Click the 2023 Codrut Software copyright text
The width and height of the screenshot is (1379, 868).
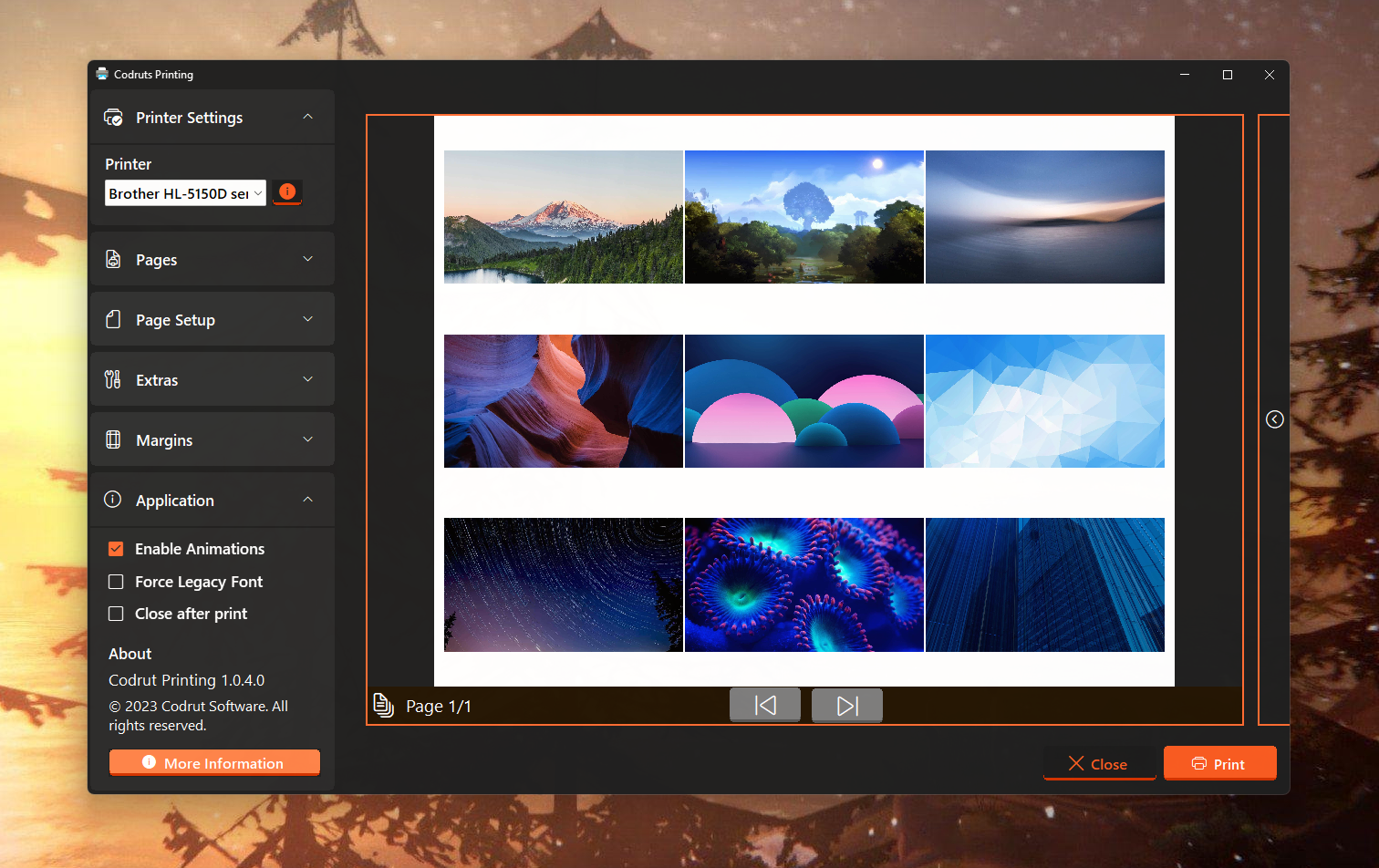pyautogui.click(x=198, y=716)
